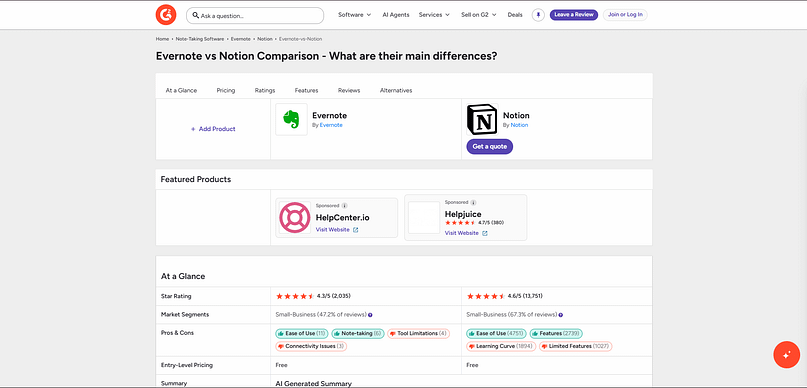The width and height of the screenshot is (807, 388).
Task: Open the Notion breadcrumb link
Action: [265, 39]
